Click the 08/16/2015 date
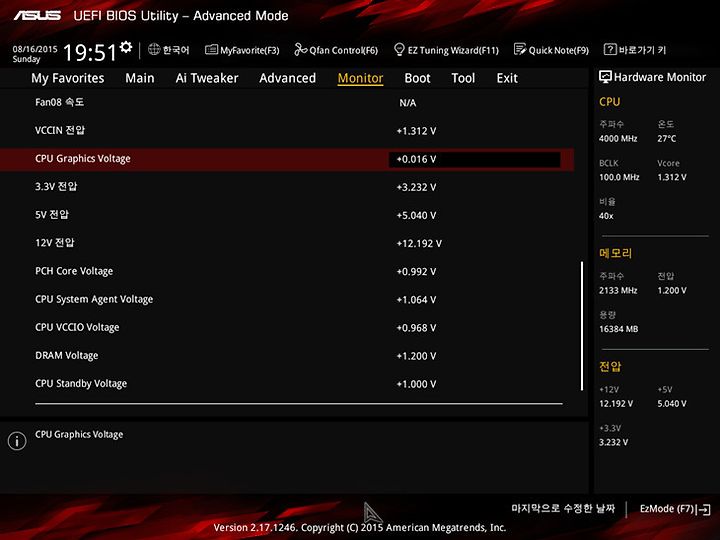Viewport: 720px width, 540px height. point(35,49)
